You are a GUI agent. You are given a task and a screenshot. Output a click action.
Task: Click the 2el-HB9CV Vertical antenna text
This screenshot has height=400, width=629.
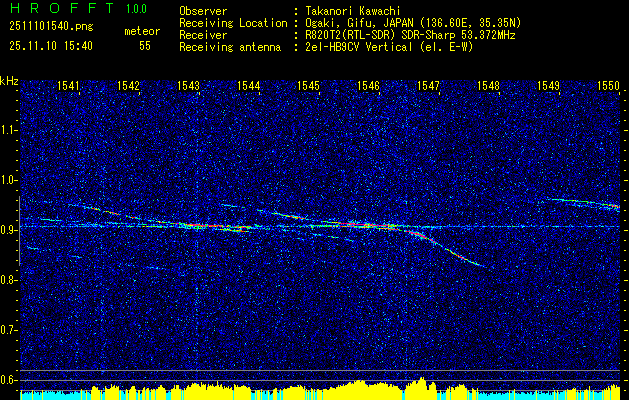pyautogui.click(x=387, y=47)
